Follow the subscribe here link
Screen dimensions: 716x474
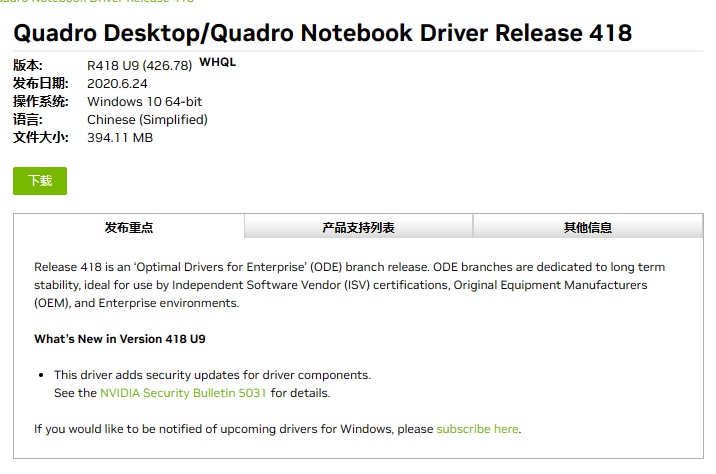click(477, 429)
